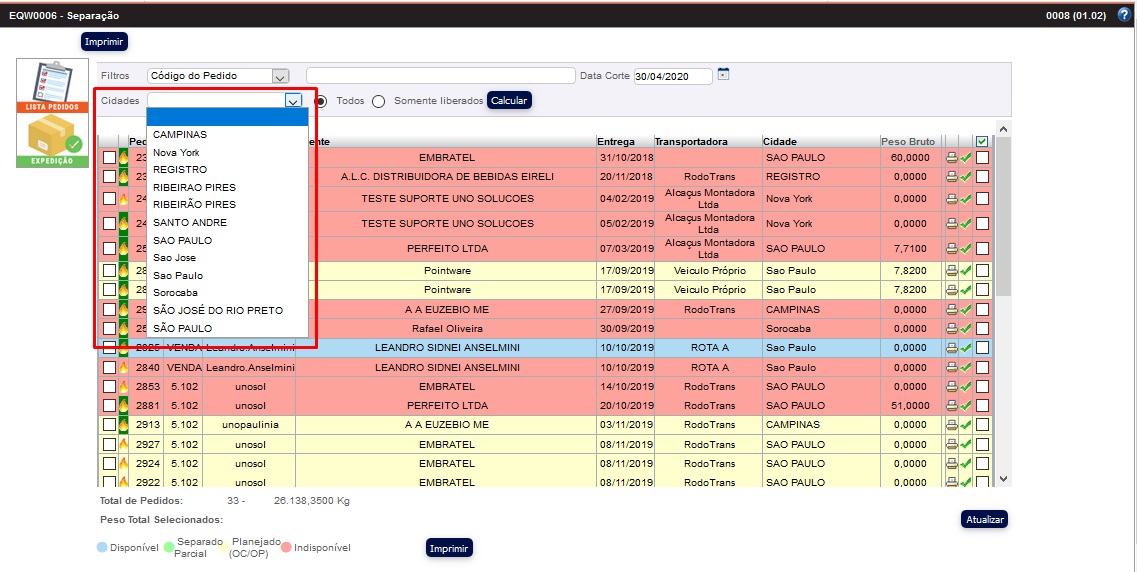Open the Lista Pedidos clipboard icon

[52, 85]
